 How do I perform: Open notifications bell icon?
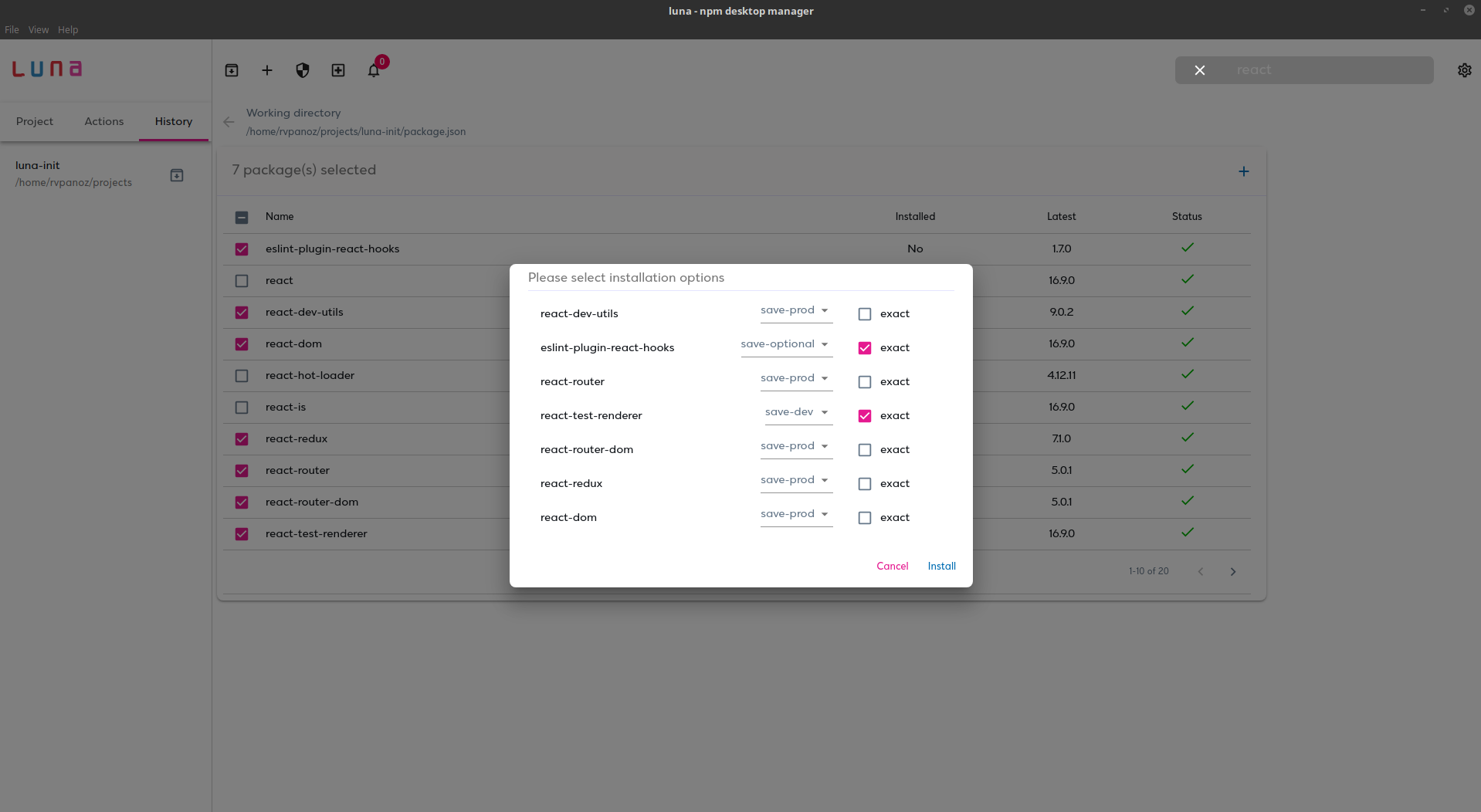coord(374,70)
